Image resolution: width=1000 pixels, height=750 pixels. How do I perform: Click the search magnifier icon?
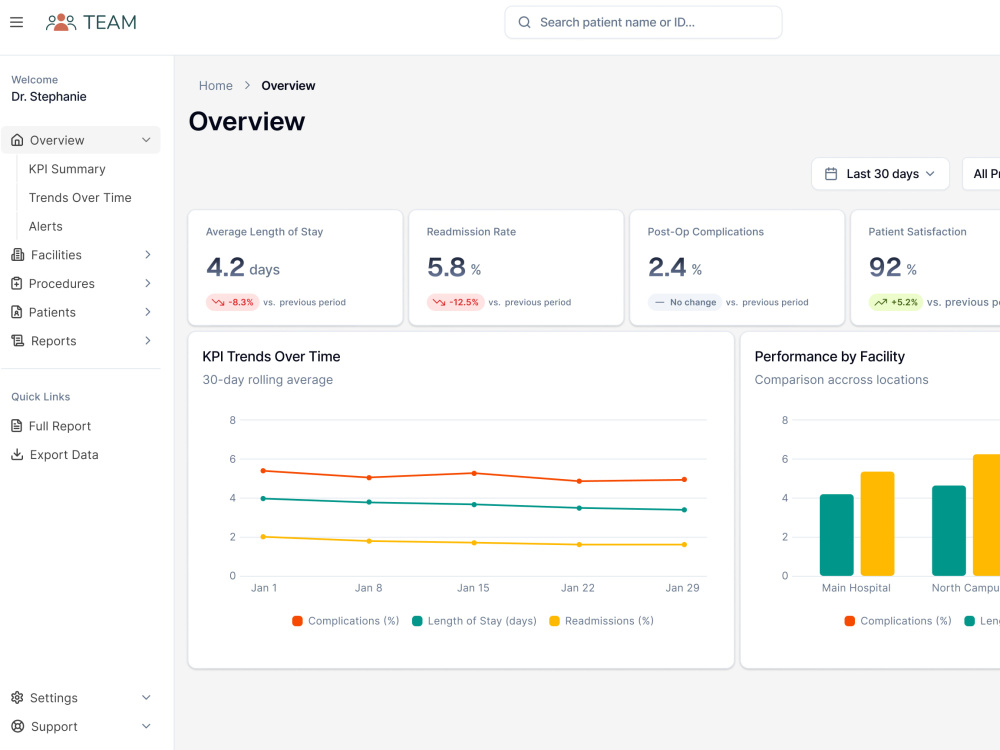coord(524,22)
